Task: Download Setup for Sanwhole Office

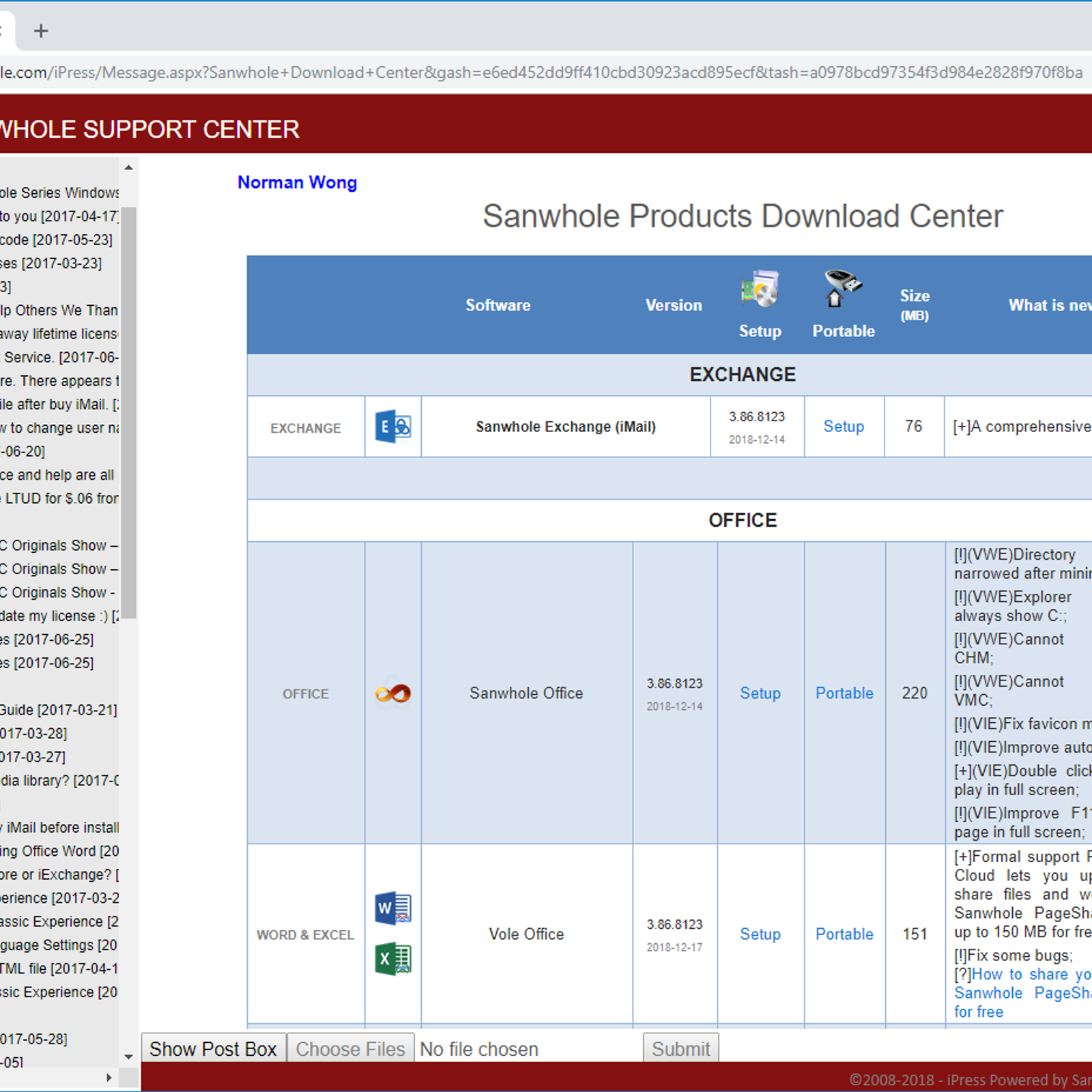Action: 760,693
